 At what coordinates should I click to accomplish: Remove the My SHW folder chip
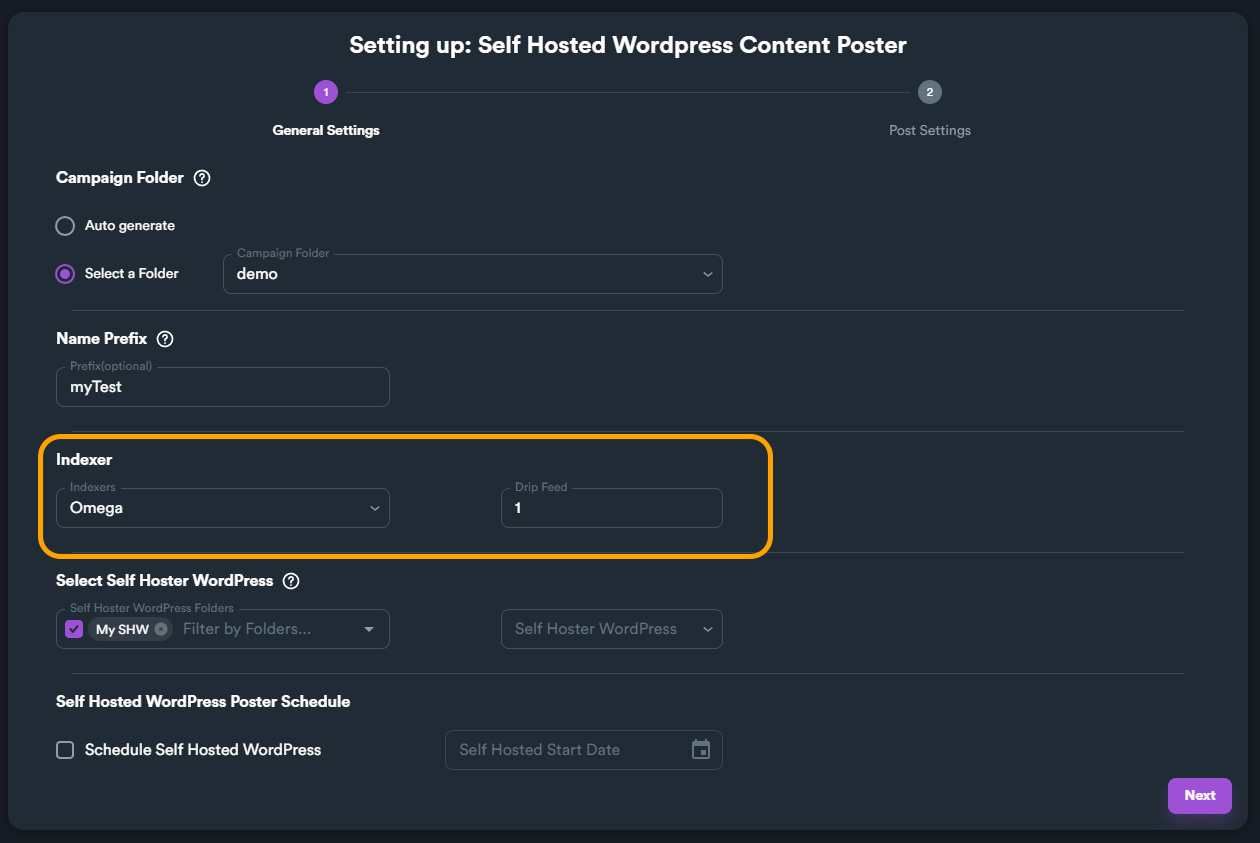pyautogui.click(x=161, y=629)
